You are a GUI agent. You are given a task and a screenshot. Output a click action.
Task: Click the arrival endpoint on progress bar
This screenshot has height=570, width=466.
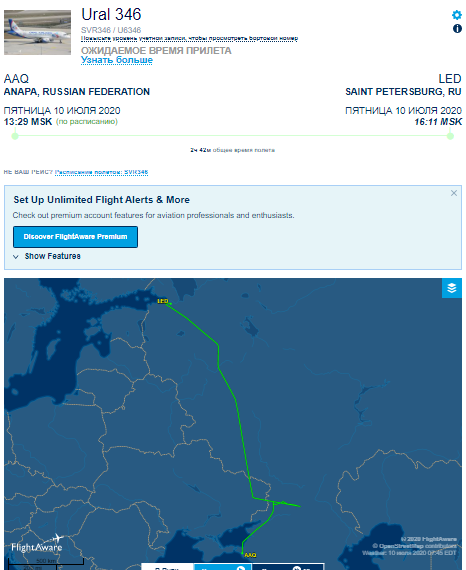click(x=450, y=136)
